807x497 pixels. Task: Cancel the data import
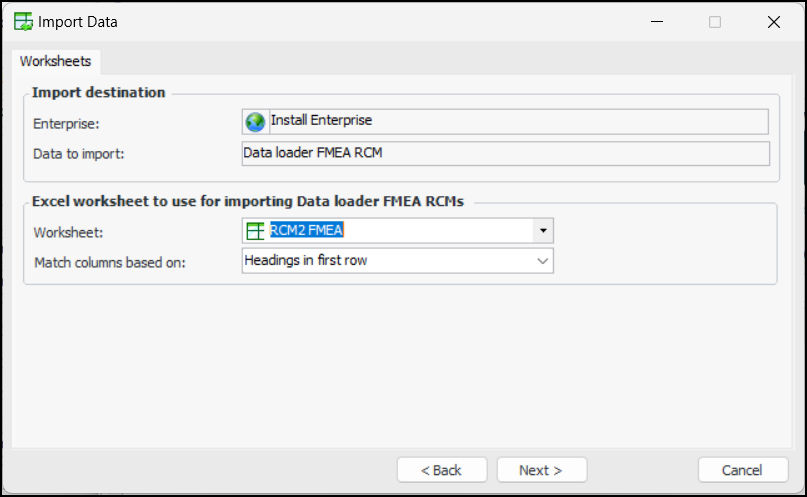click(x=742, y=470)
